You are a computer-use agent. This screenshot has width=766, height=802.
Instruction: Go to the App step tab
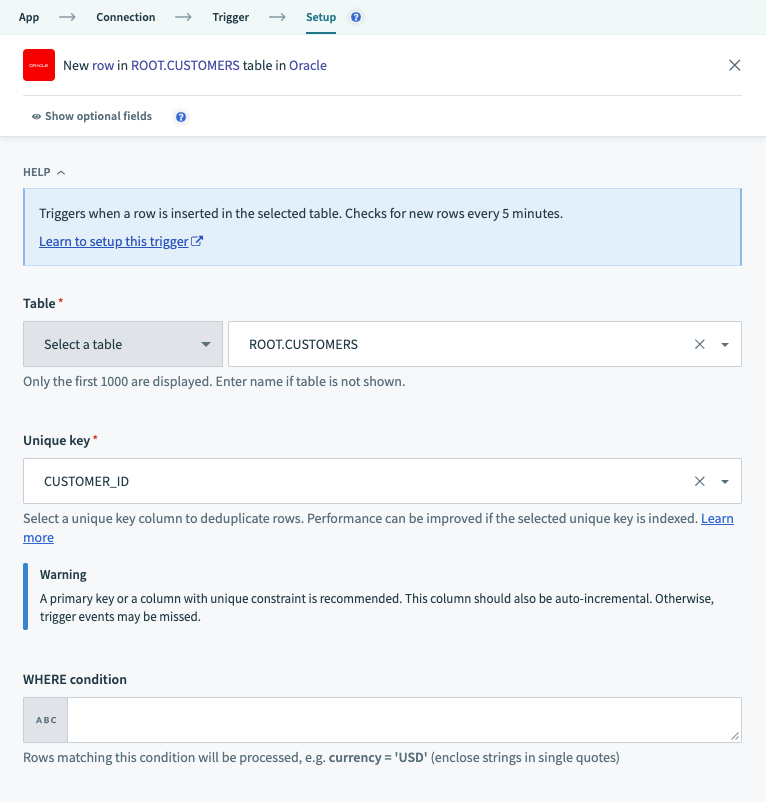pos(29,17)
